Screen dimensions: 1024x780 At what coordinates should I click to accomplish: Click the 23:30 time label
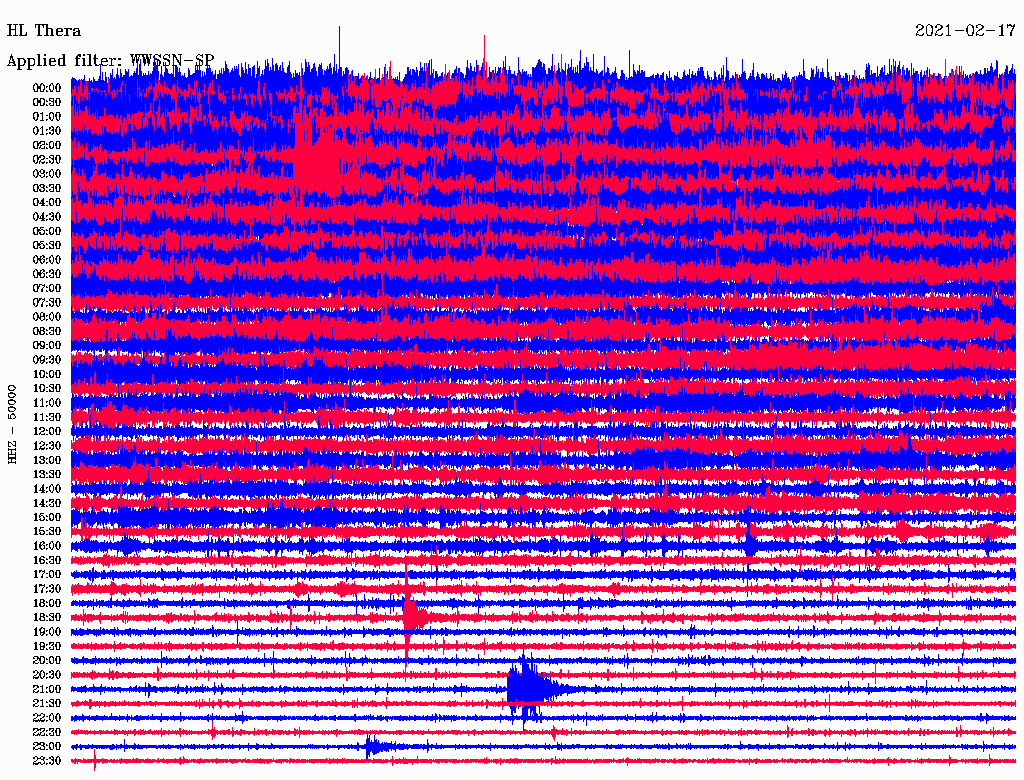(x=47, y=761)
